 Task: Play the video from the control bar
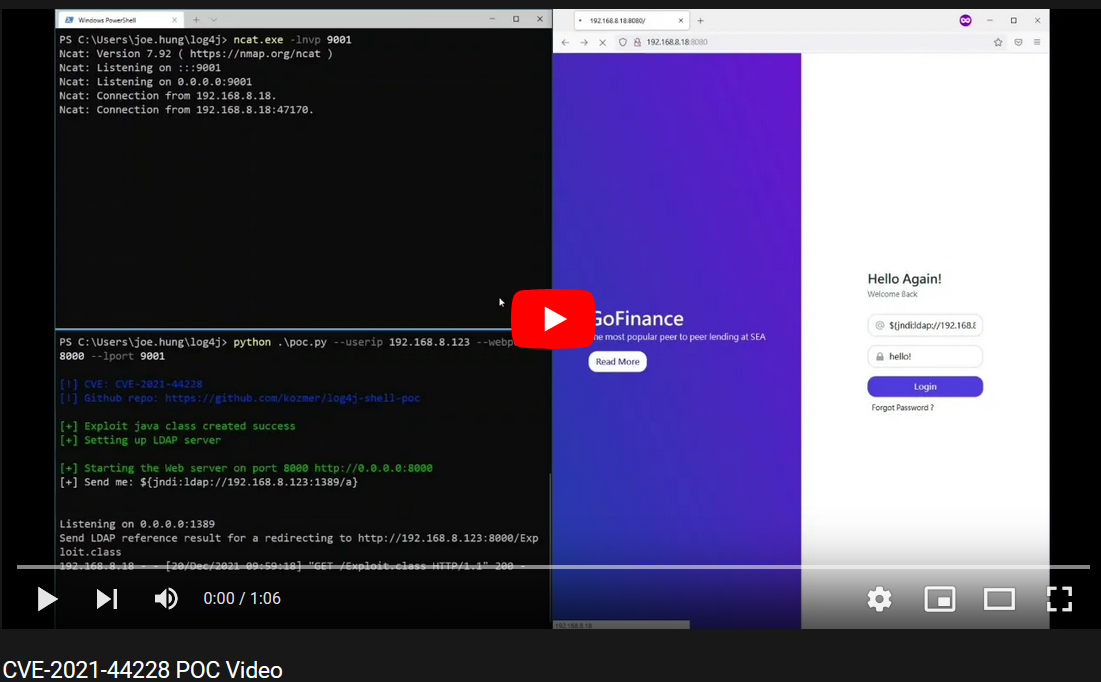click(x=47, y=599)
